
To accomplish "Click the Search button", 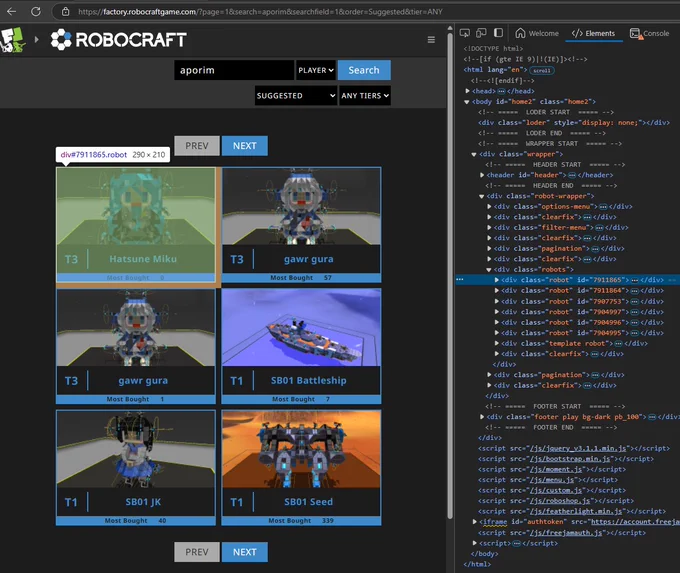I will click(364, 70).
